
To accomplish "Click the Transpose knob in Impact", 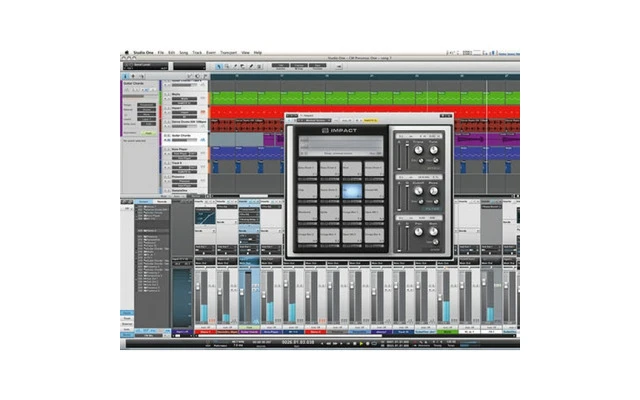I will pos(418,150).
